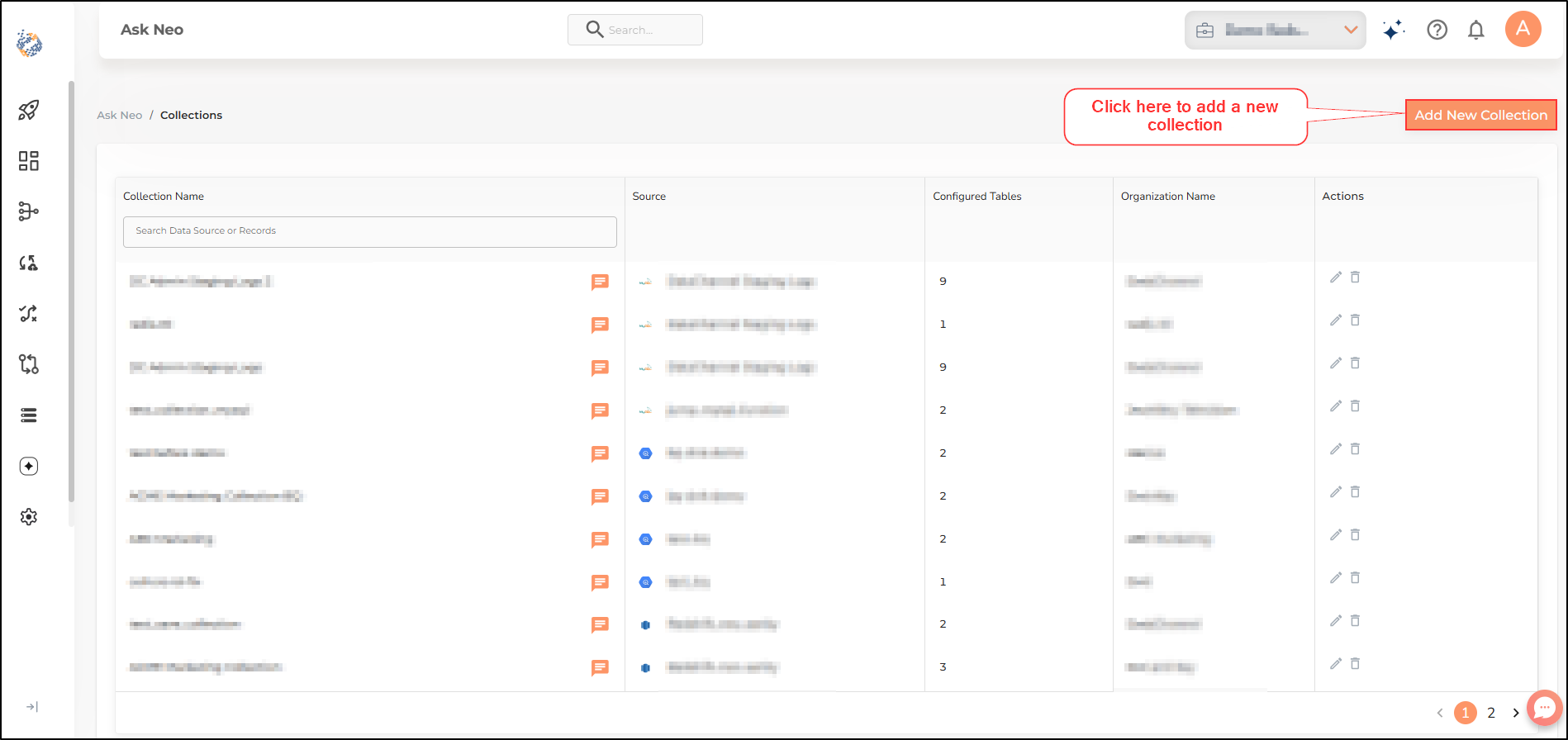
Task: Open the user avatar labeled A
Action: (x=1523, y=30)
